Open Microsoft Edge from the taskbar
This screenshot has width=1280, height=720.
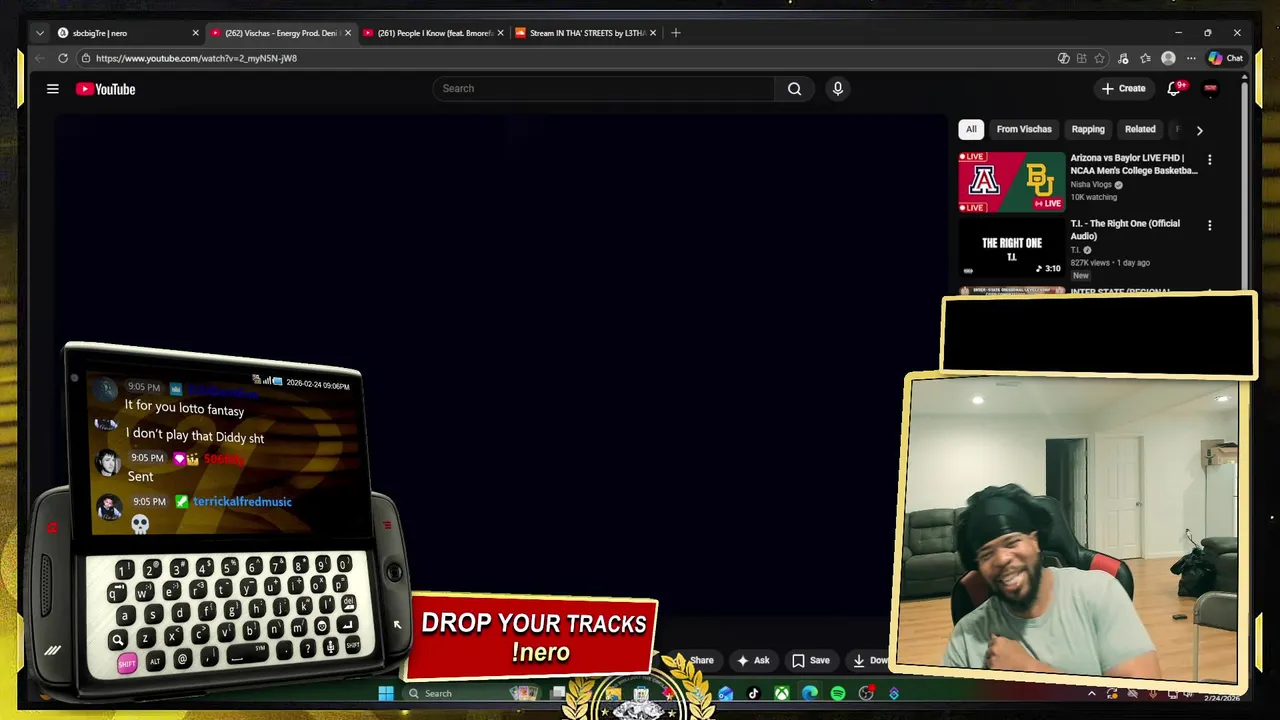810,693
